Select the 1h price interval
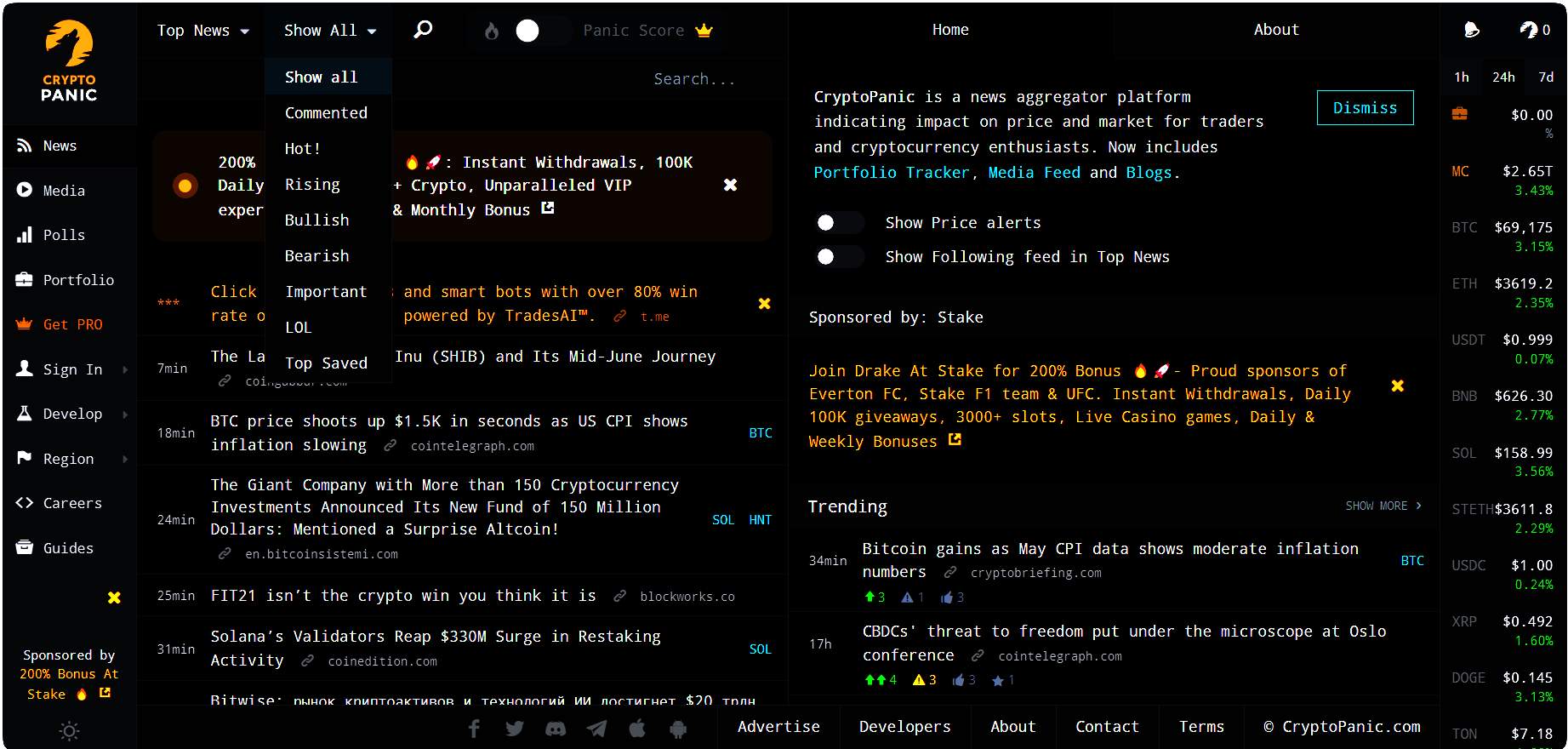 (x=1462, y=77)
